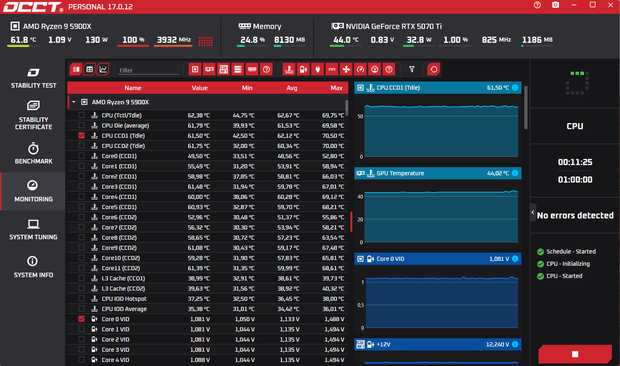The width and height of the screenshot is (620, 366).
Task: Toggle memory module sensor filter icon
Action: click(x=252, y=70)
